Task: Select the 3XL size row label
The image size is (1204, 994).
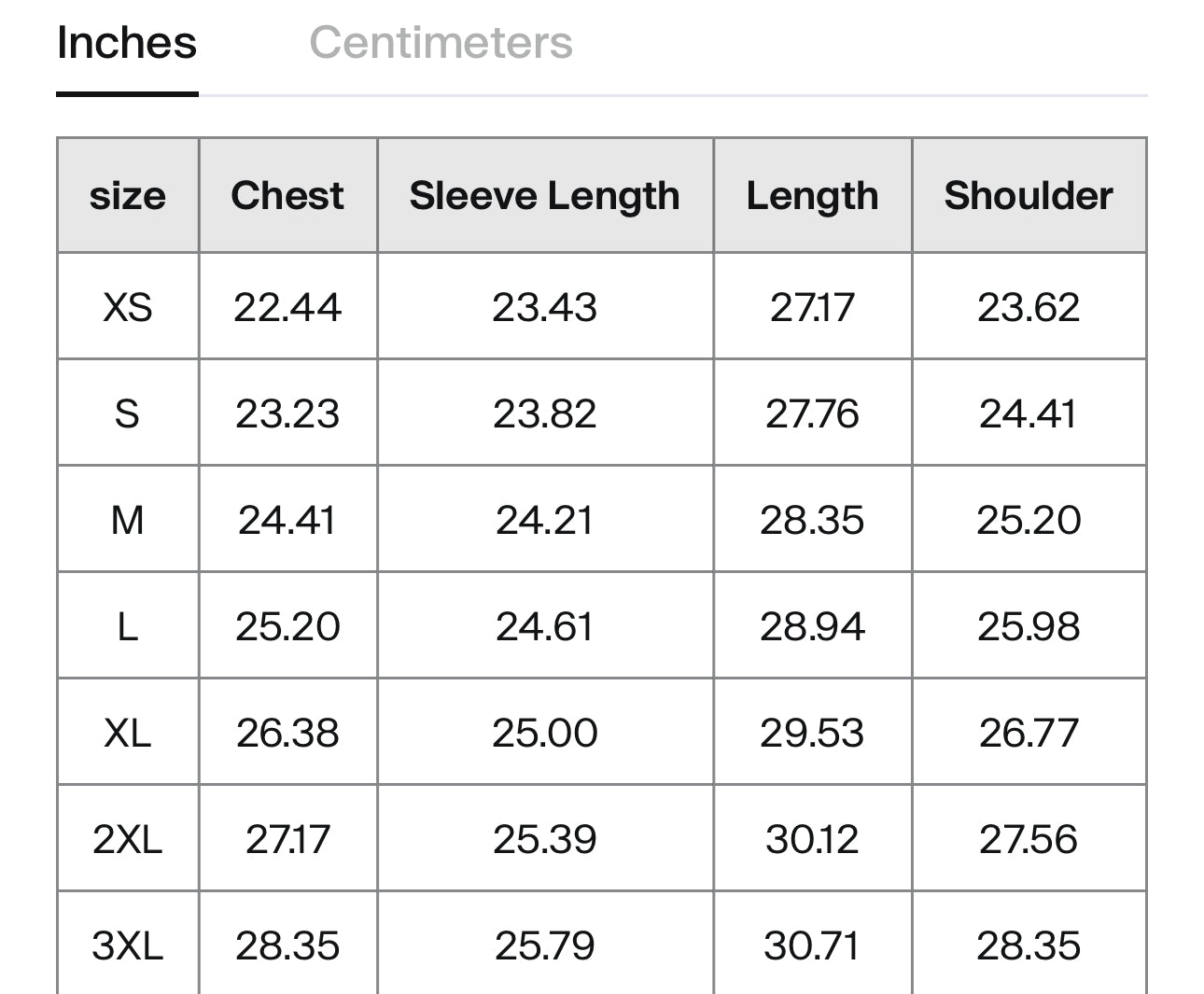Action: click(x=128, y=945)
